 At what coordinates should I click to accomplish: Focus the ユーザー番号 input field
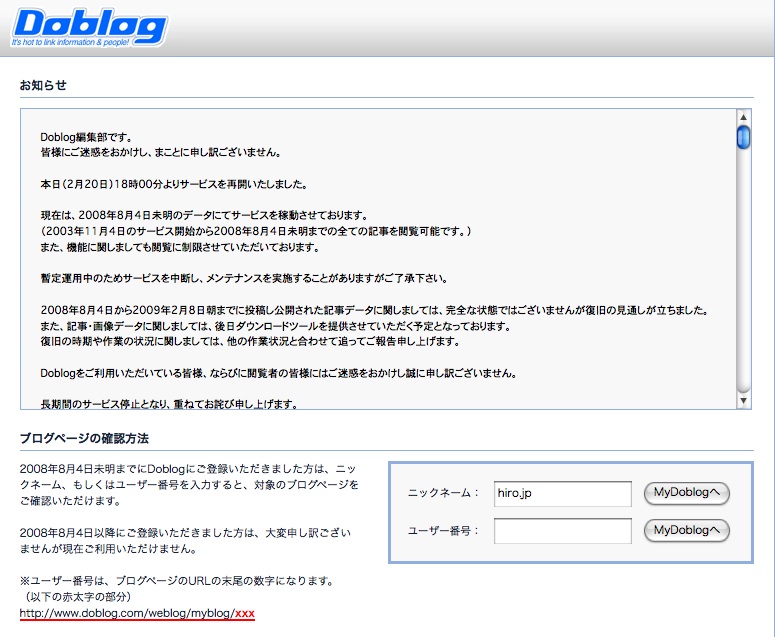562,531
